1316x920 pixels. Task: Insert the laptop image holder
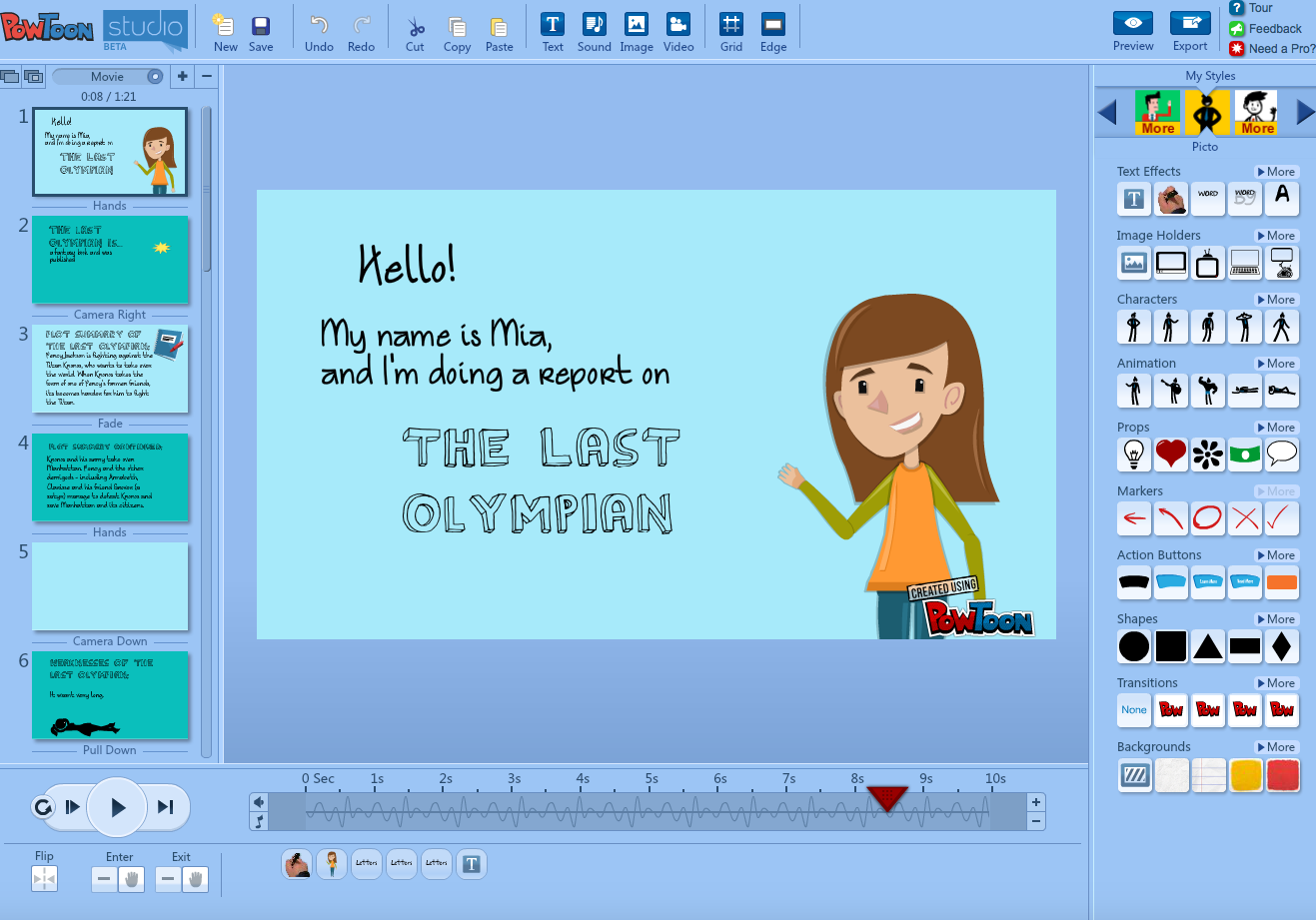click(1245, 264)
